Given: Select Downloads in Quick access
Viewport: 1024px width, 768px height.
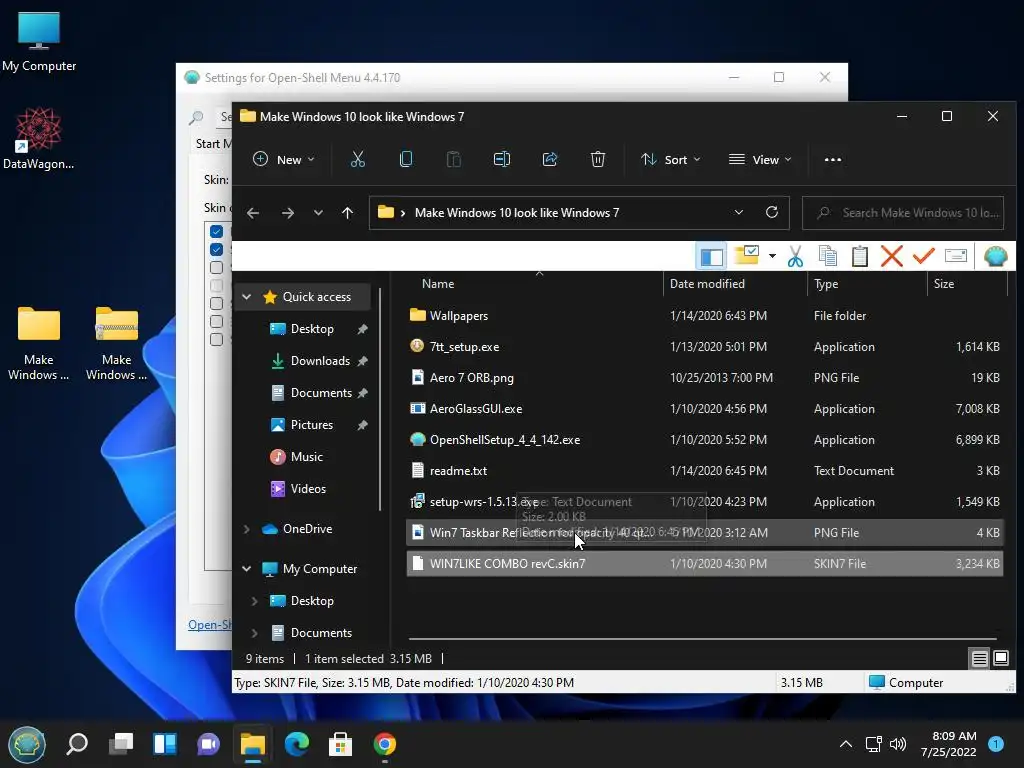Looking at the screenshot, I should point(320,360).
